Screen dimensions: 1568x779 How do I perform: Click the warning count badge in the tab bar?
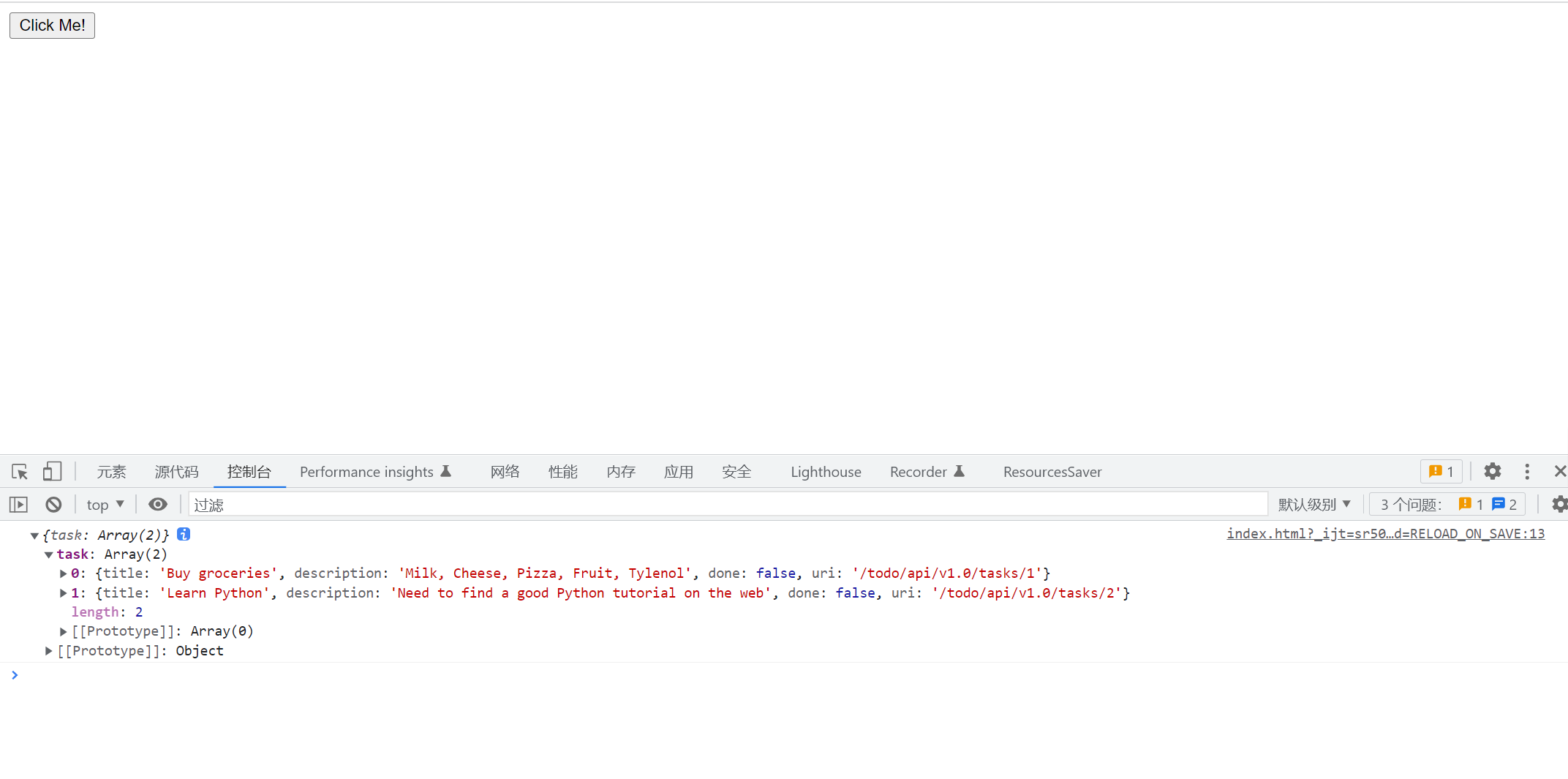click(1441, 472)
